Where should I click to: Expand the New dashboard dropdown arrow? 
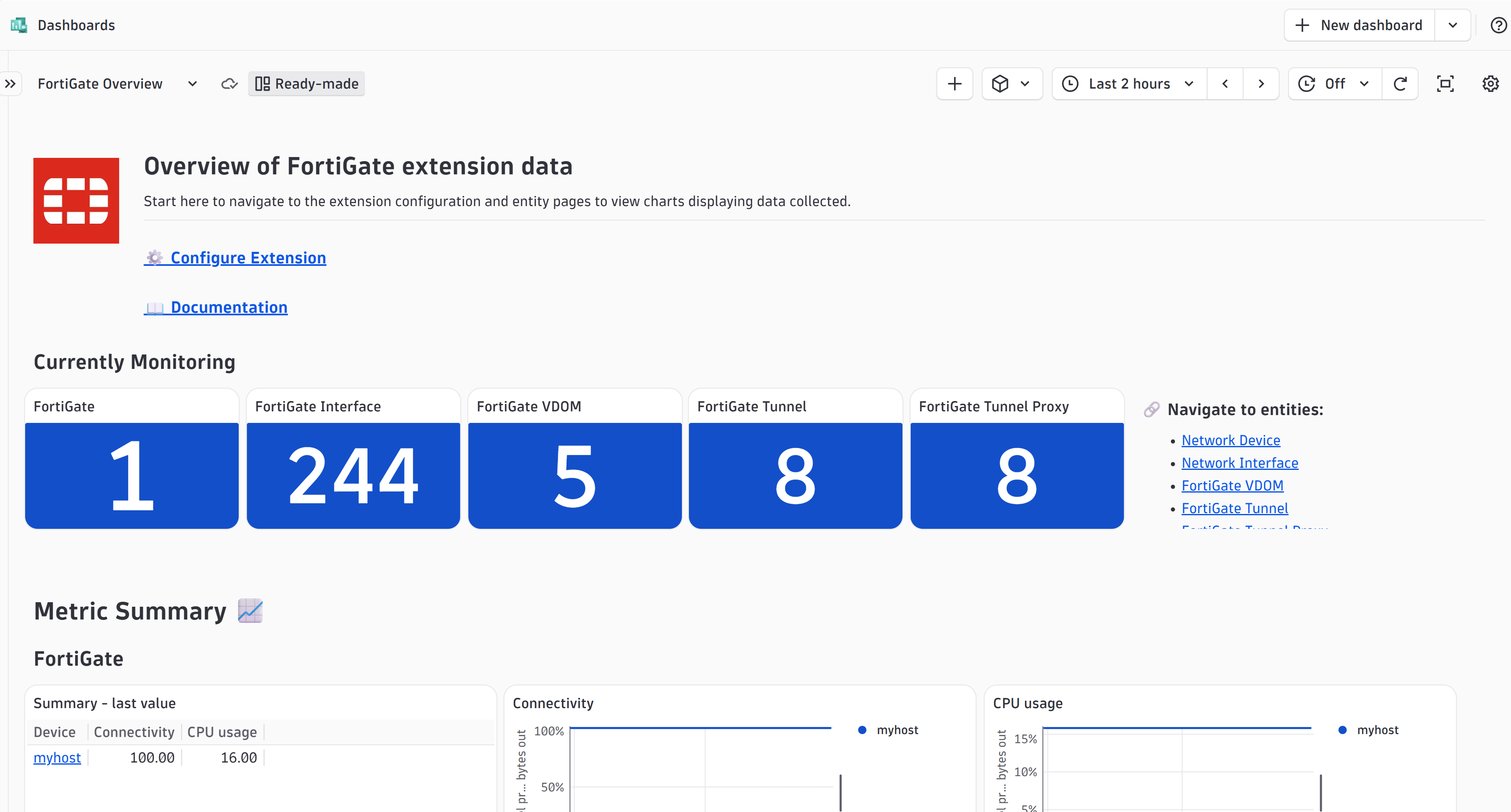tap(1453, 25)
